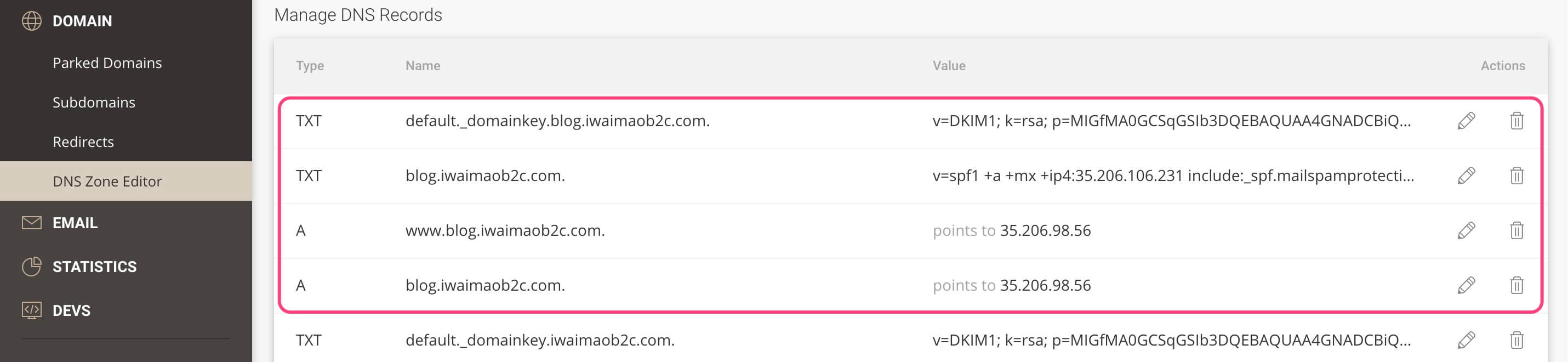This screenshot has height=362, width=1568.
Task: Expand the DEVS sidebar section
Action: (71, 311)
